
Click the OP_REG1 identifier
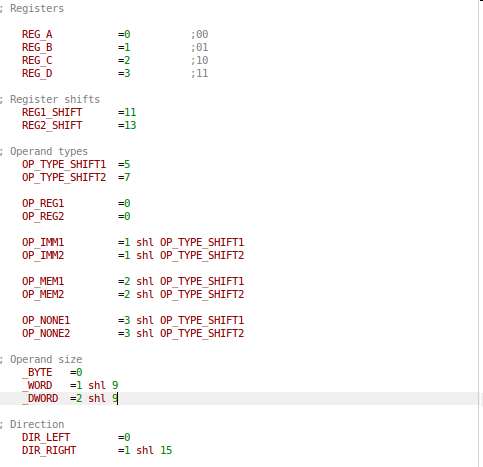[x=43, y=203]
